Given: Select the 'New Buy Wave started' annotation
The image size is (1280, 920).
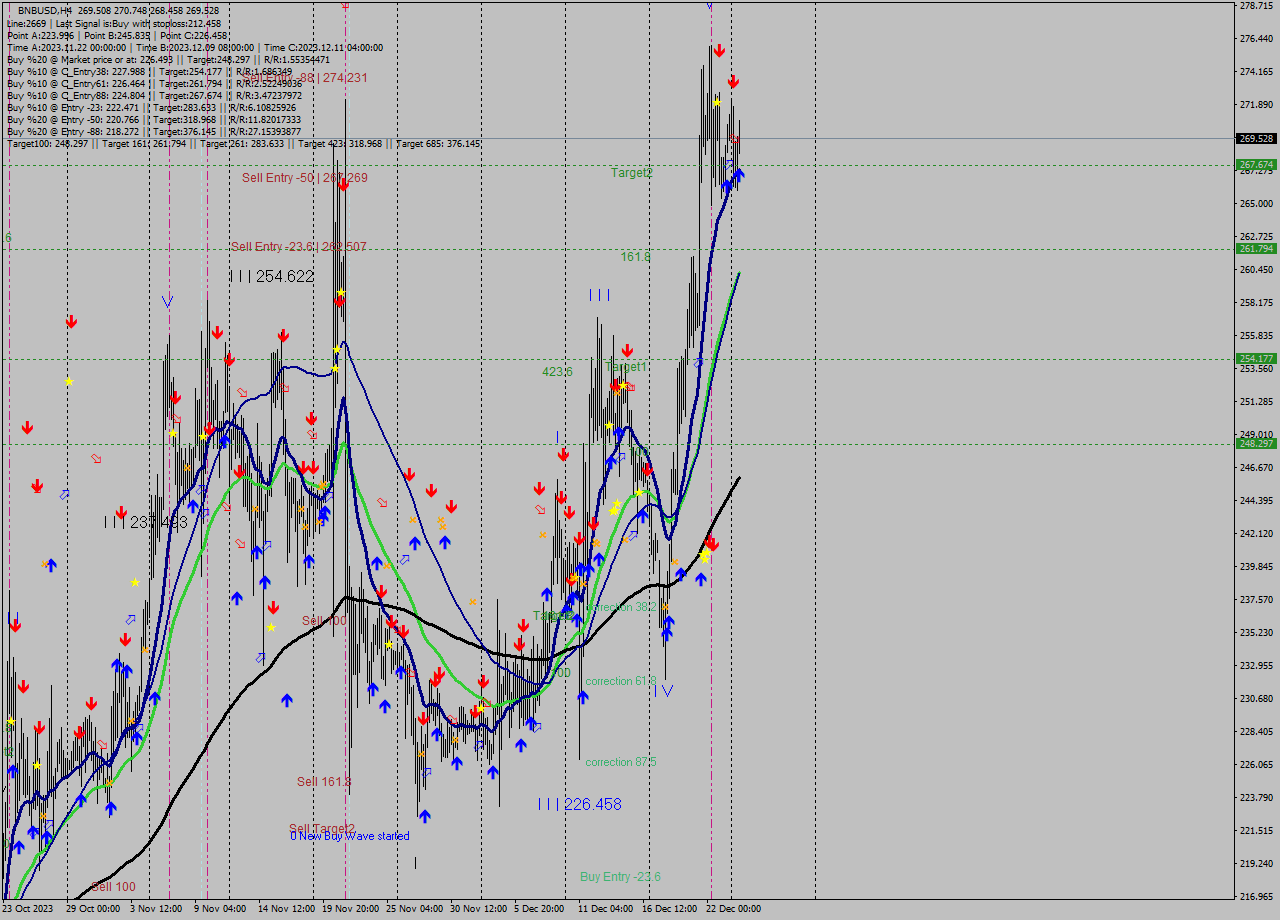Looking at the screenshot, I should point(352,836).
